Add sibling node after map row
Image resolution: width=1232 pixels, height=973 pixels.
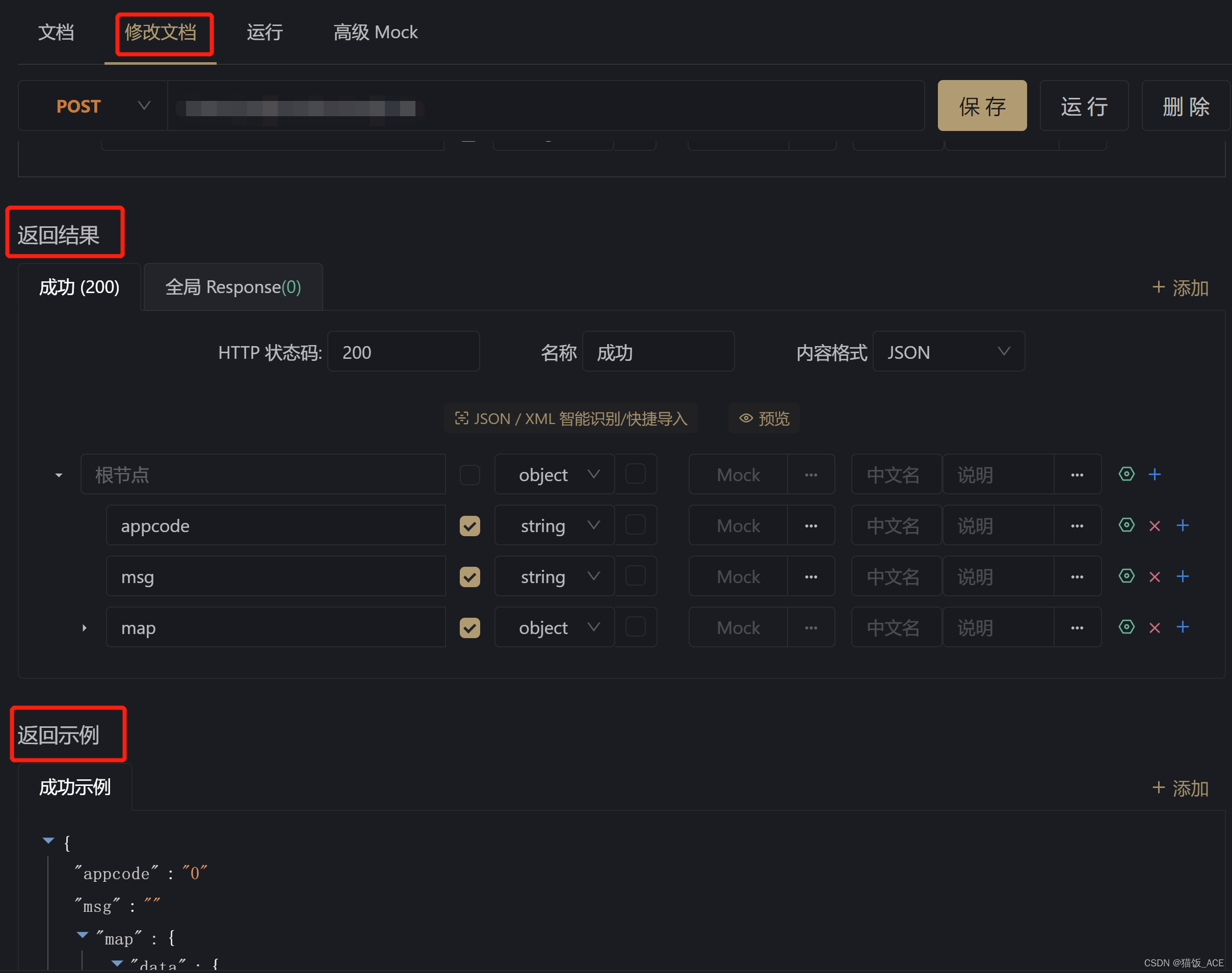coord(1183,627)
